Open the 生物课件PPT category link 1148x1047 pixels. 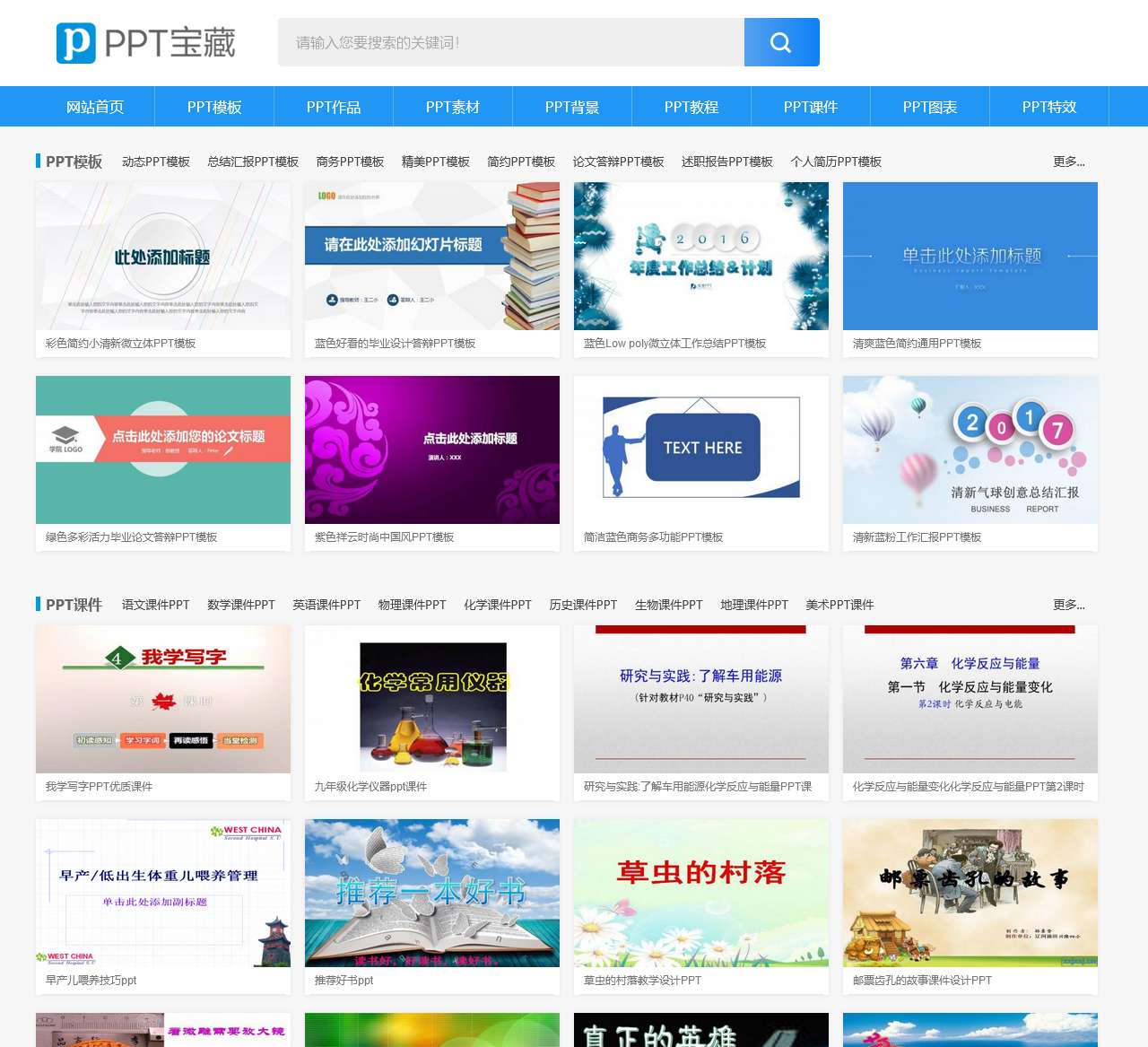pos(669,605)
